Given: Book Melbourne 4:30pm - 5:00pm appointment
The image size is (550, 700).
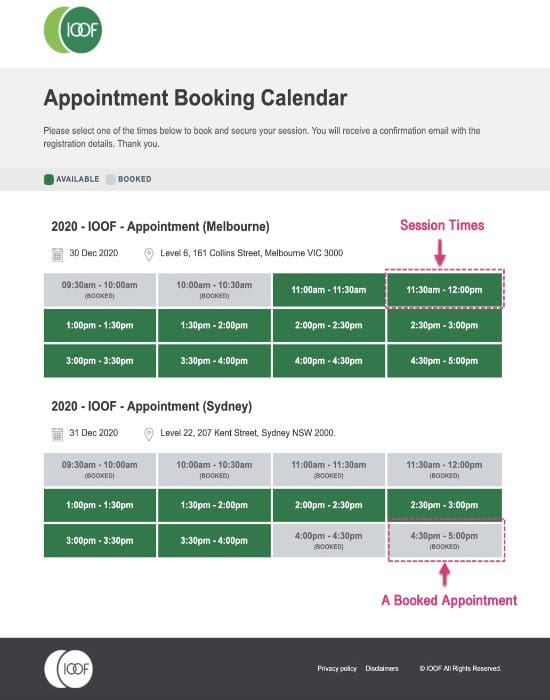Looking at the screenshot, I should [x=444, y=361].
